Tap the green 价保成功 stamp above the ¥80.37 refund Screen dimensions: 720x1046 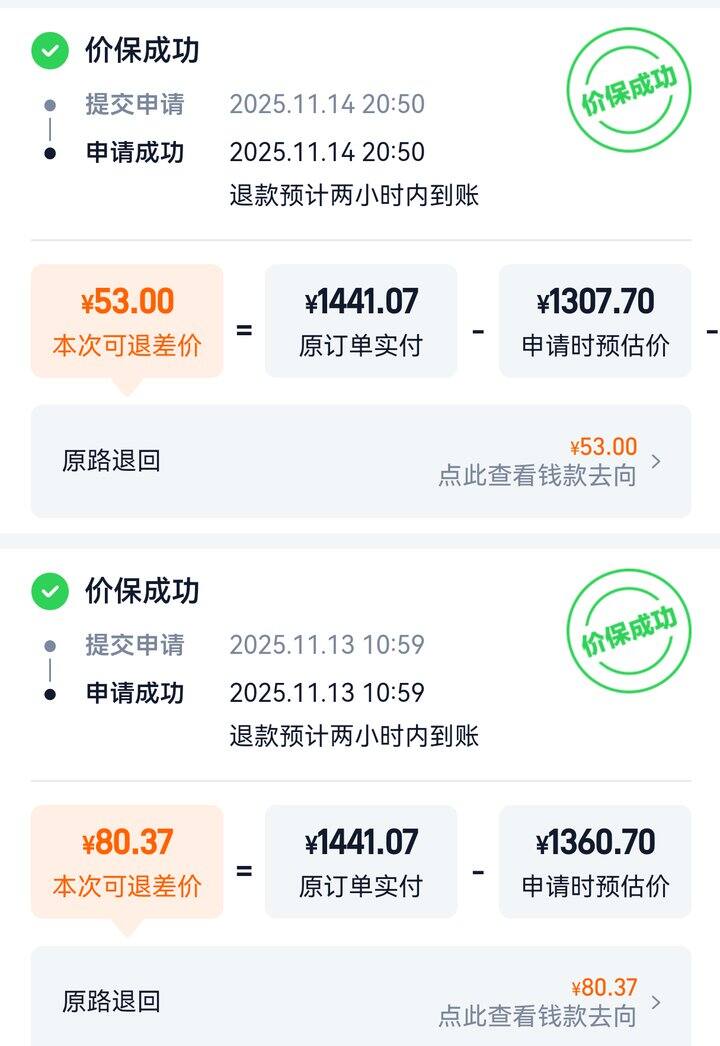[x=629, y=631]
